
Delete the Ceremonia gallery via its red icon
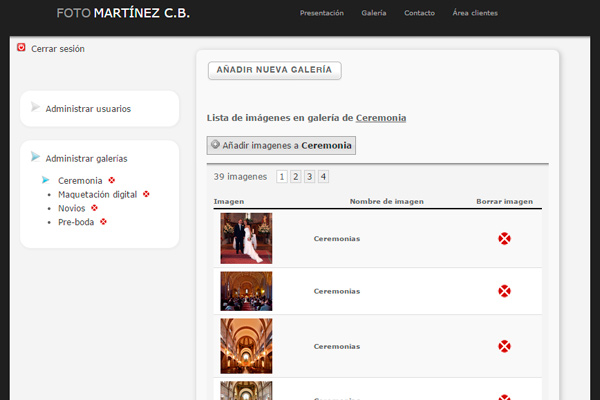[111, 180]
